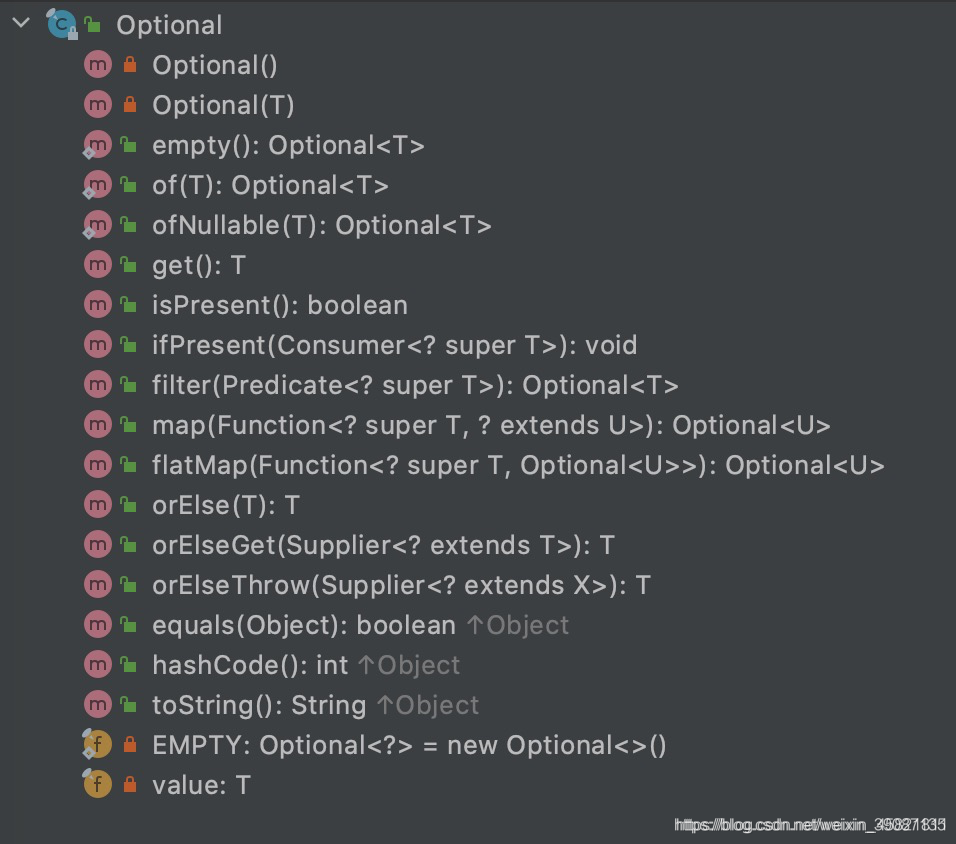
Task: Collapse the Optional class node
Action: [x=20, y=22]
